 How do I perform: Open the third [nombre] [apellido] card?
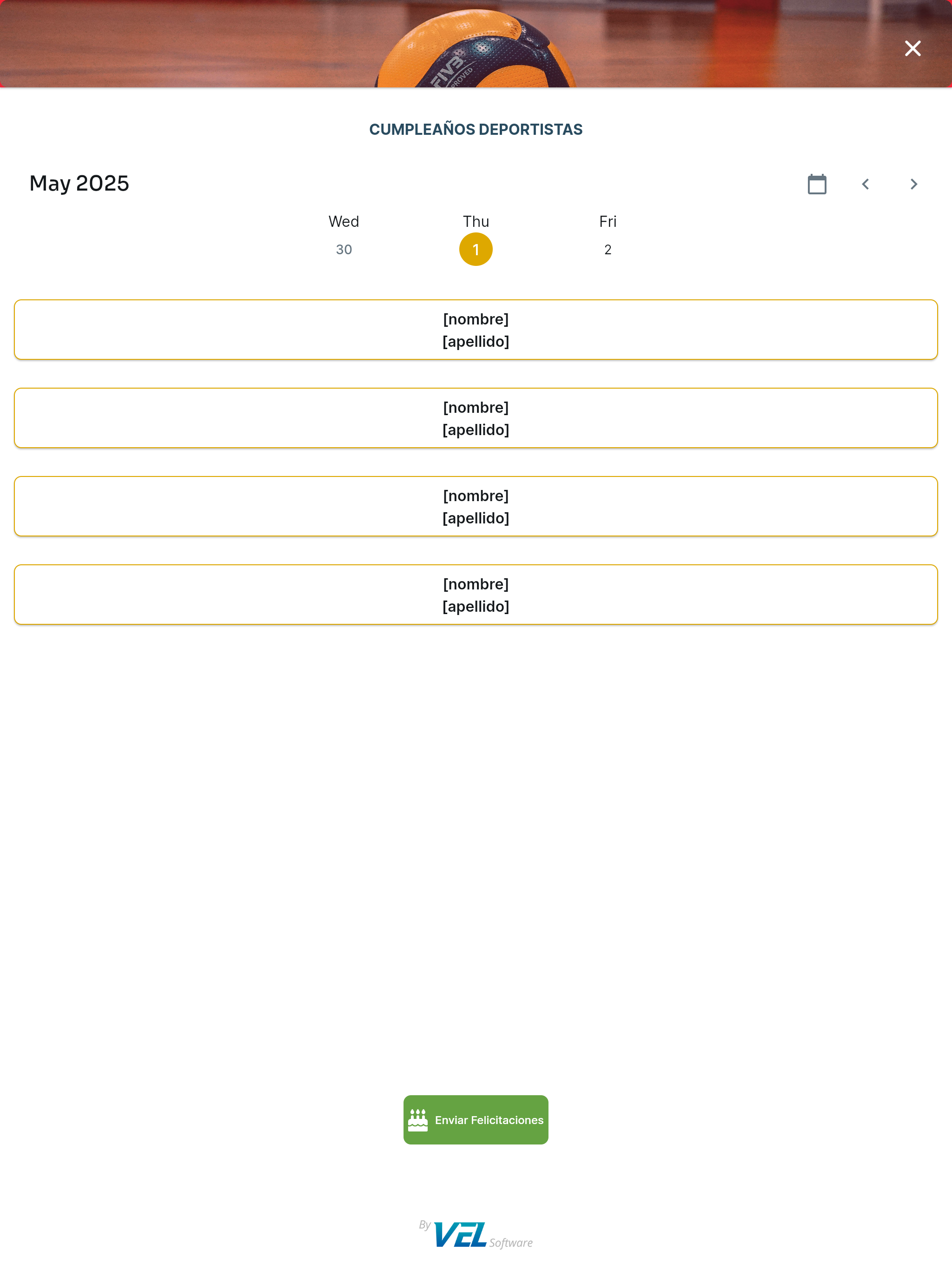click(x=476, y=506)
